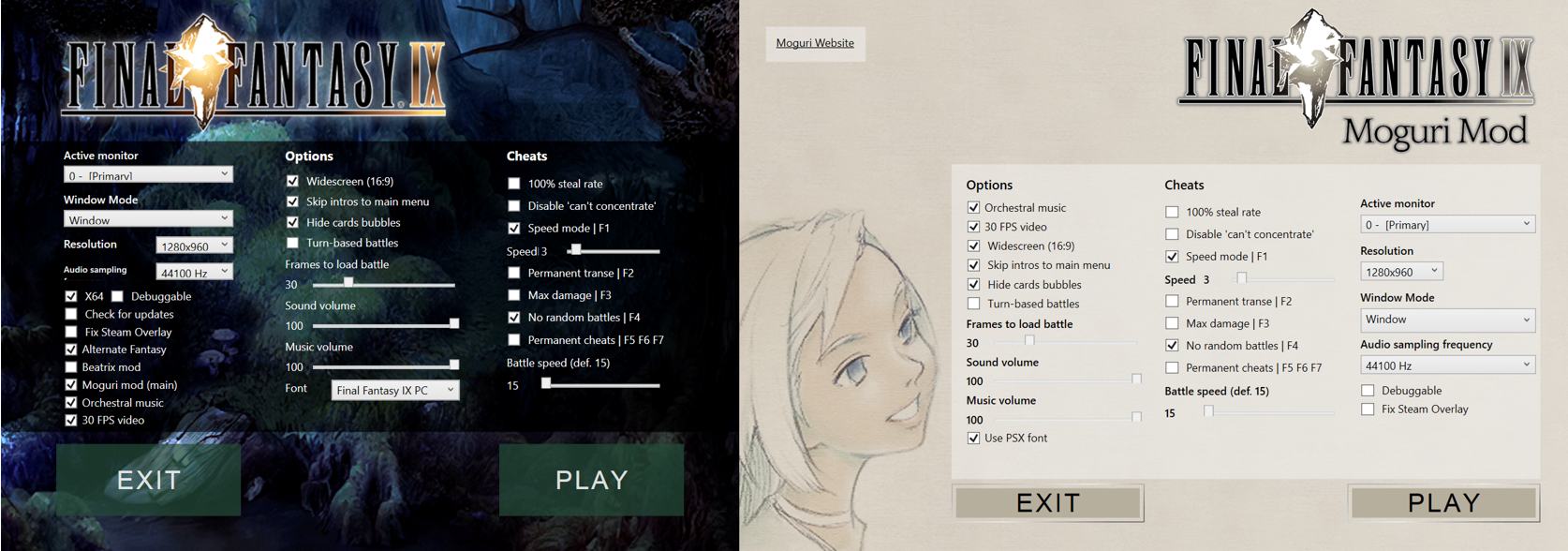Open 1280x960 Resolution dropdown in Moguri launcher
Viewport: 1568px width, 551px height.
point(1401,271)
